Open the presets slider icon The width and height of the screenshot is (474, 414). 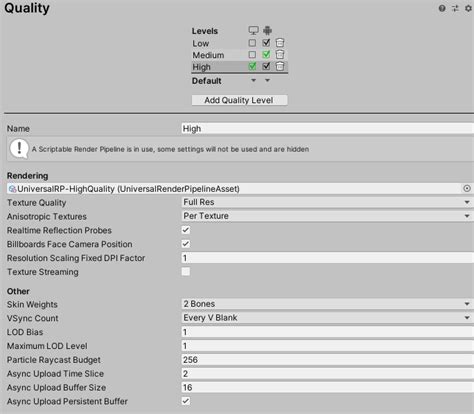point(455,8)
